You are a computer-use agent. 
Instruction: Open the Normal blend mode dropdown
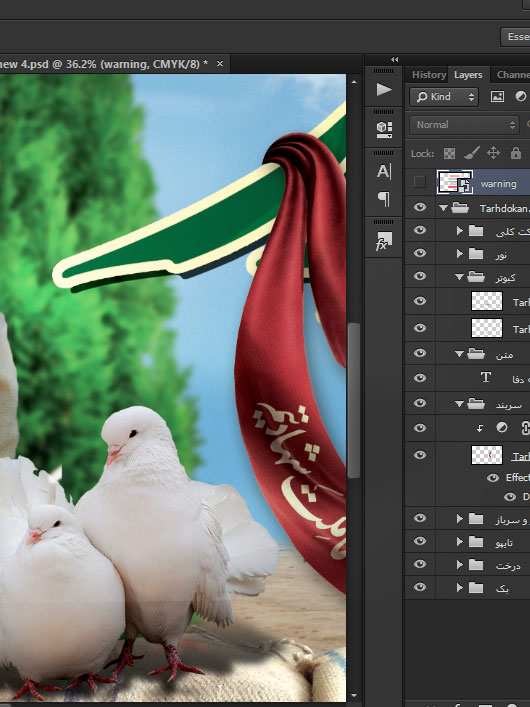coord(464,125)
